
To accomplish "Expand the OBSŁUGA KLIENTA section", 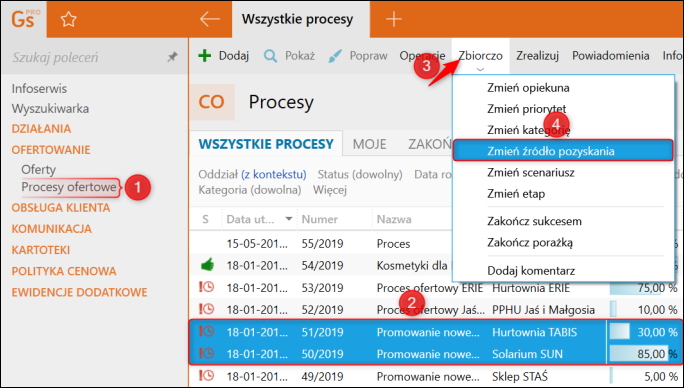I will click(61, 208).
